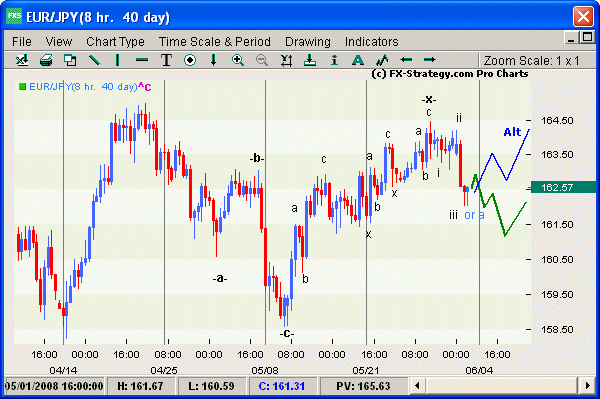The image size is (600, 399).
Task: Close the EUR/JPY chart window
Action: 583,16
